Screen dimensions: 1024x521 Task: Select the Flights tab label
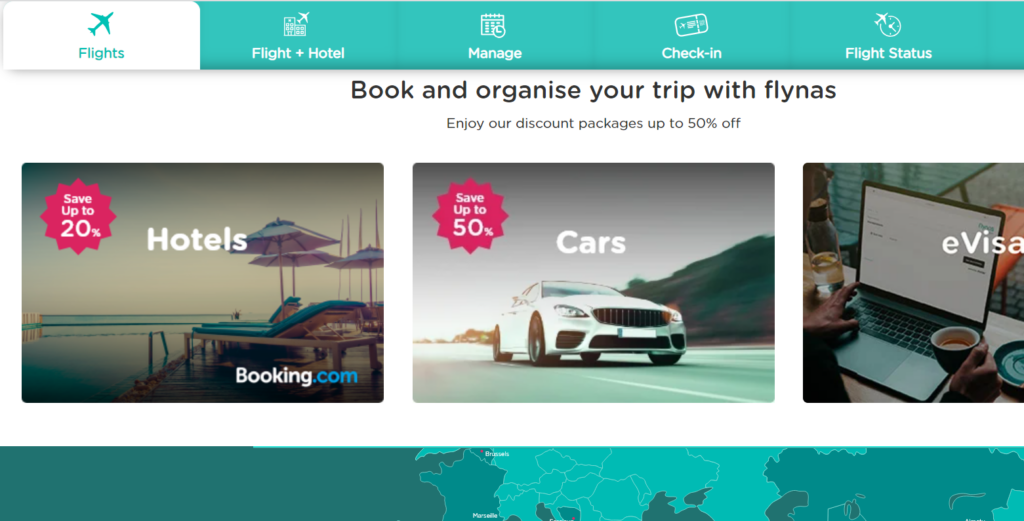(101, 54)
